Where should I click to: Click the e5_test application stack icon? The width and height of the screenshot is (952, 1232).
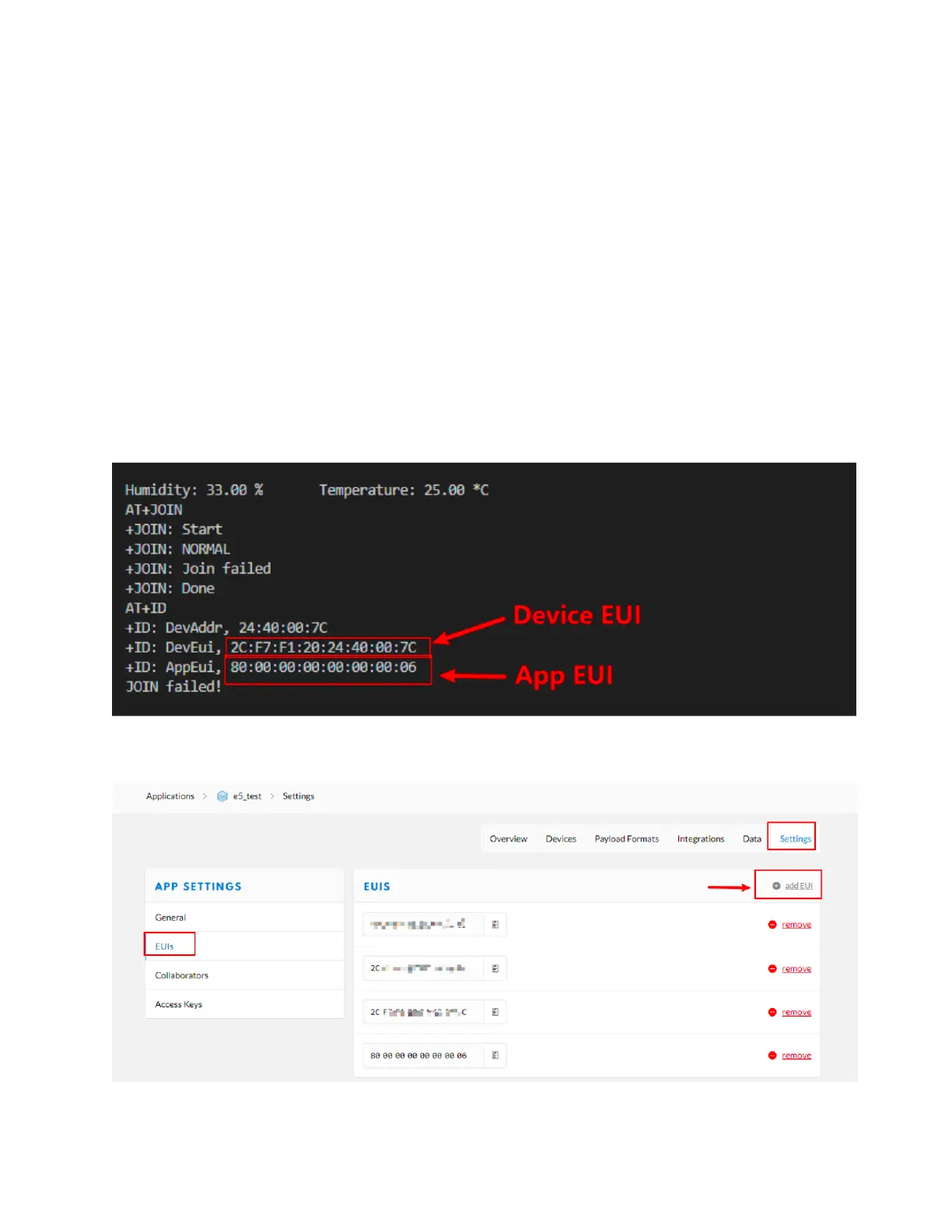pyautogui.click(x=222, y=796)
